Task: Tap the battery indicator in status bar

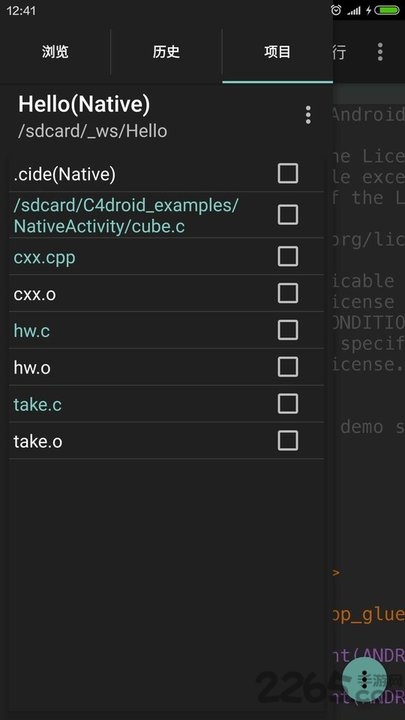Action: pyautogui.click(x=387, y=10)
